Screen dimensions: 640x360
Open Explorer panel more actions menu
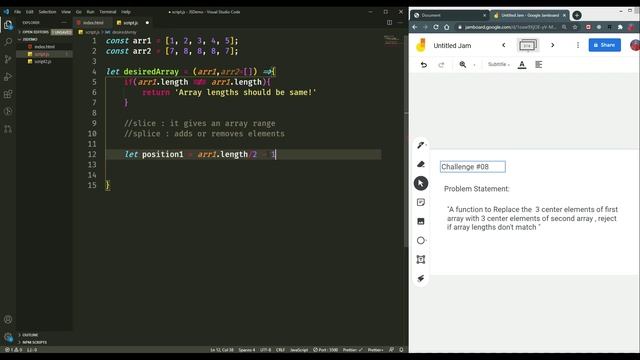pos(64,22)
